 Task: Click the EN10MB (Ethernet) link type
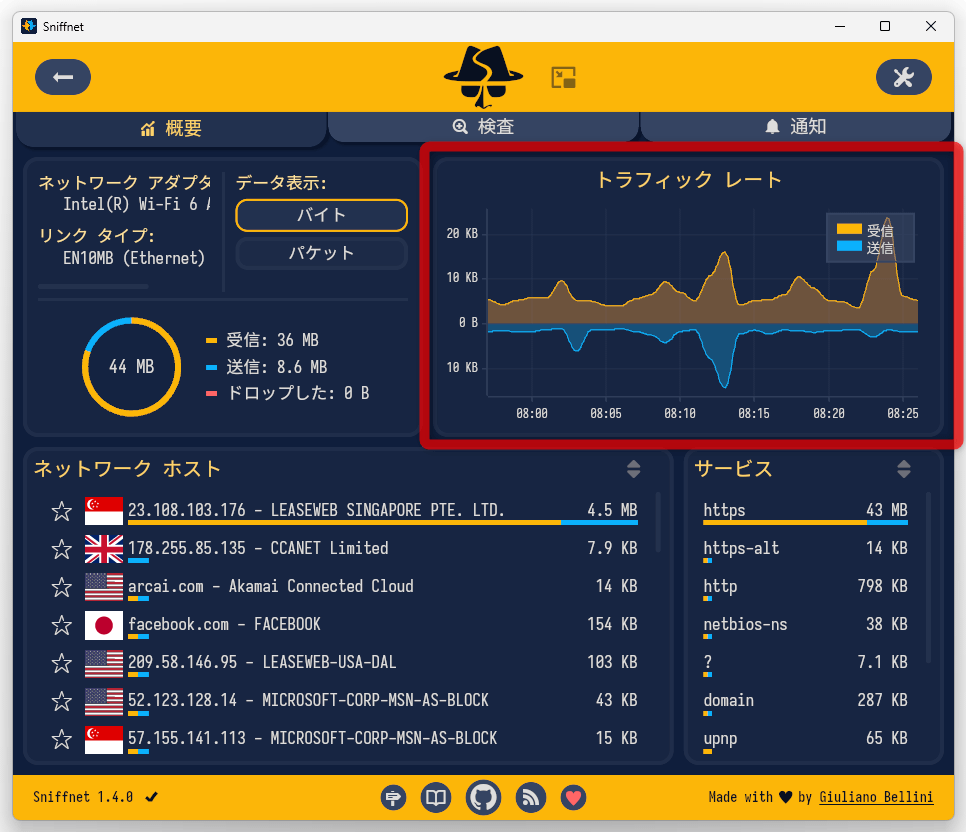pos(134,258)
